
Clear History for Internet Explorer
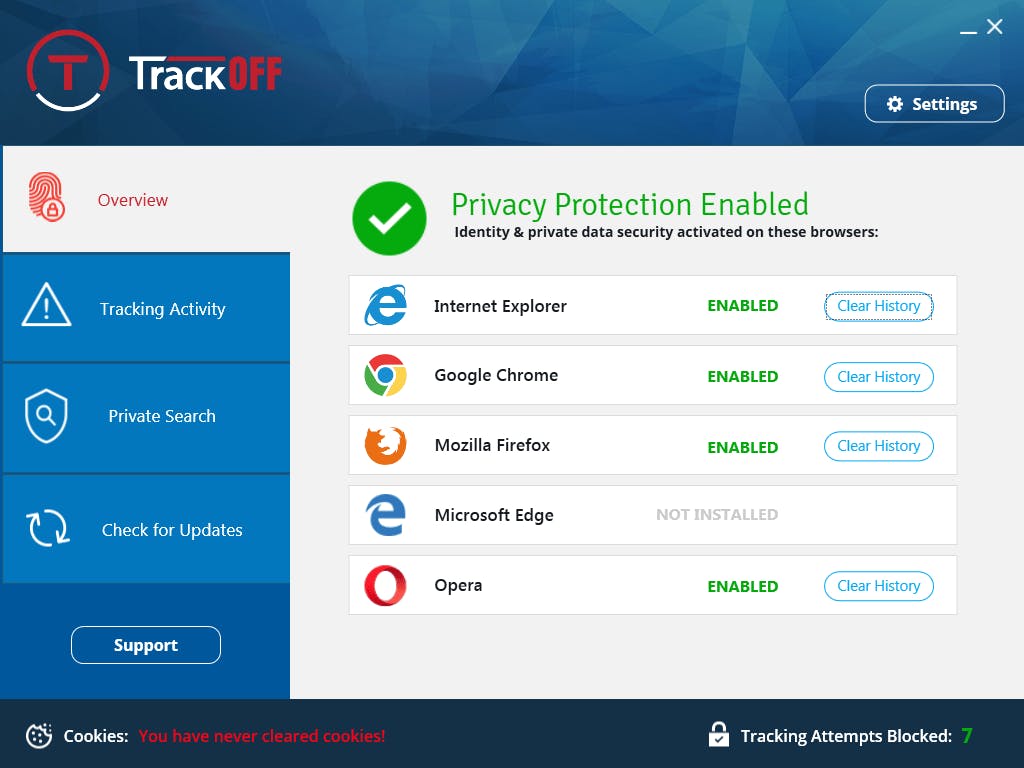point(878,306)
